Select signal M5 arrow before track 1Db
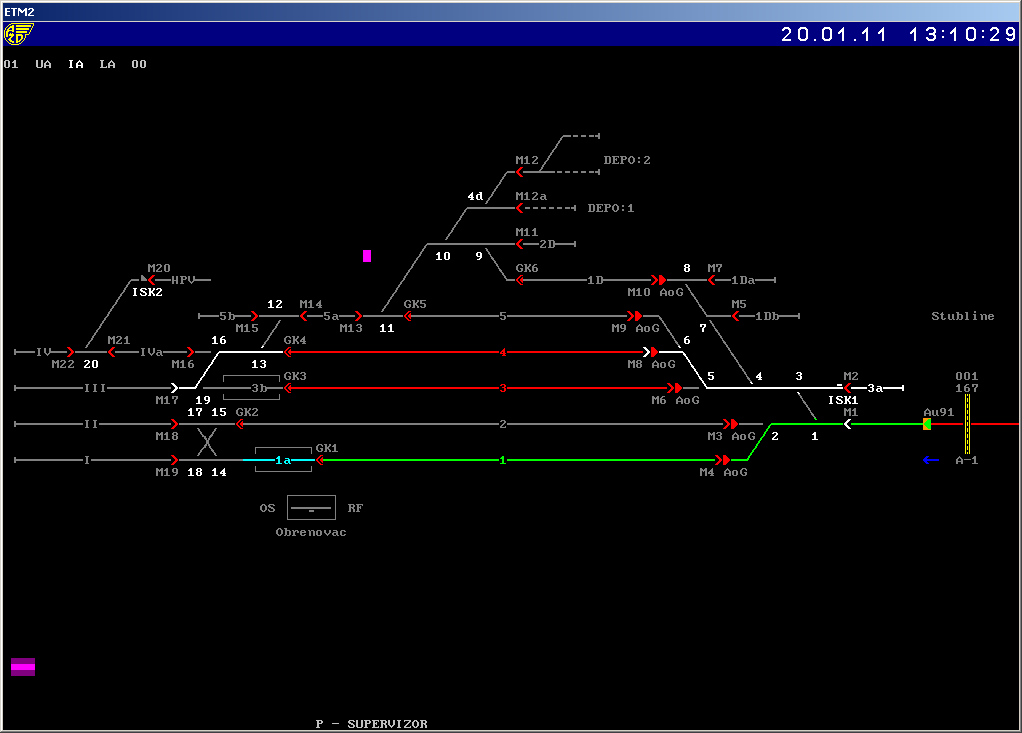The width and height of the screenshot is (1022, 733). (735, 316)
